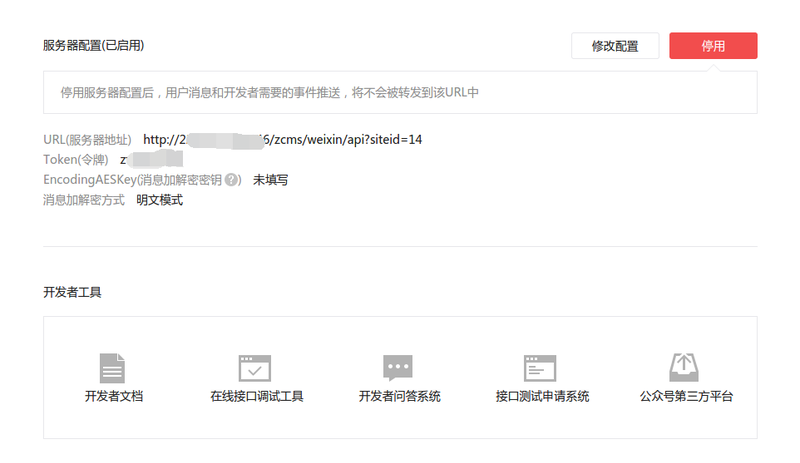Click the 未填写 EncodingAESKey value
This screenshot has width=800, height=463.
pos(270,180)
